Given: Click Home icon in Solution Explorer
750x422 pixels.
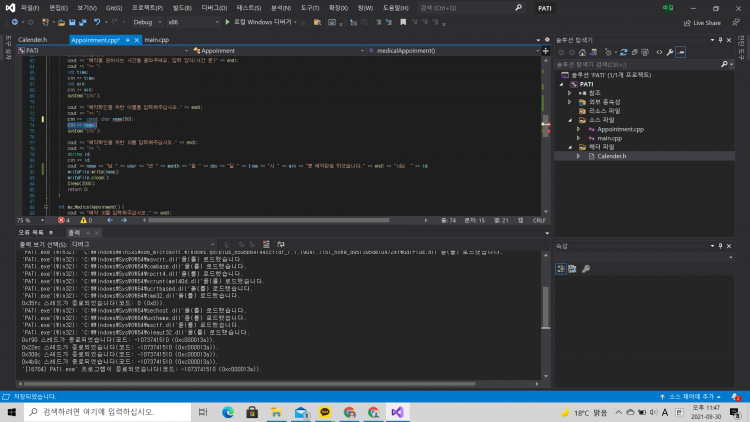Looking at the screenshot, I should (582, 52).
